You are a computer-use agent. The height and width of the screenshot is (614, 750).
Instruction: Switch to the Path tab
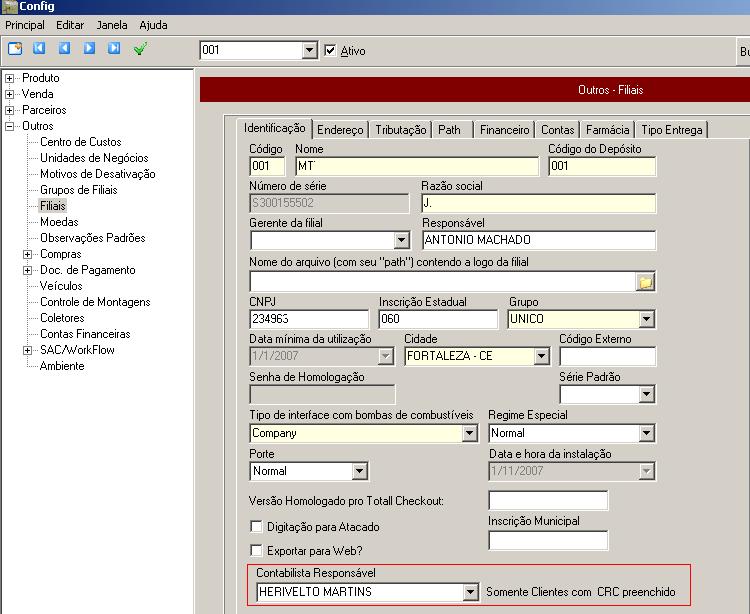450,130
